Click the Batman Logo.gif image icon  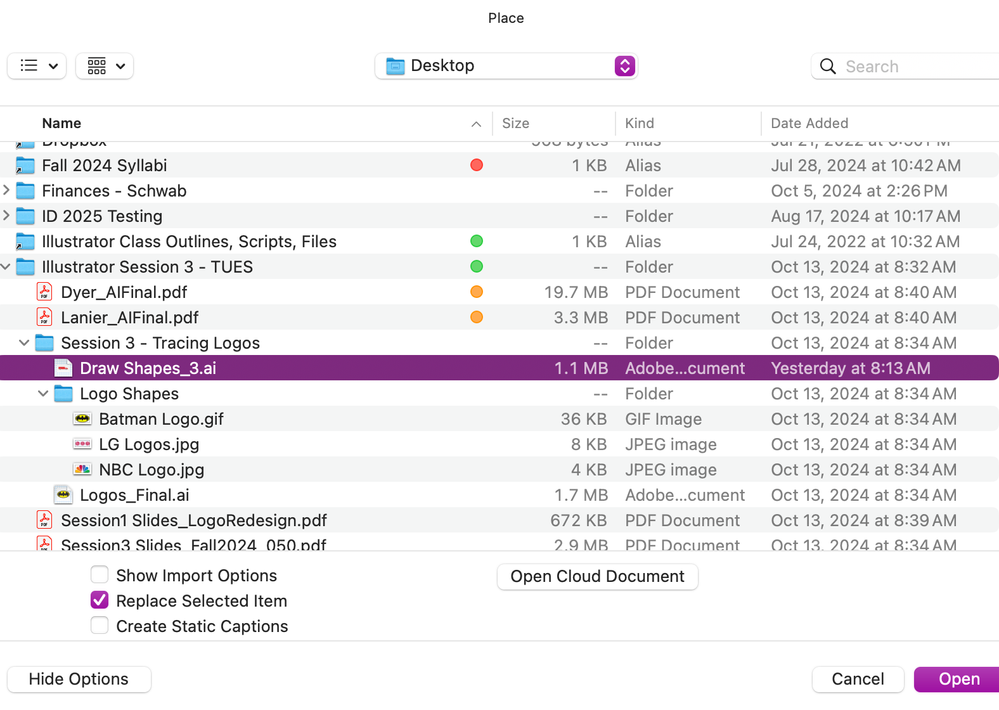pos(81,418)
